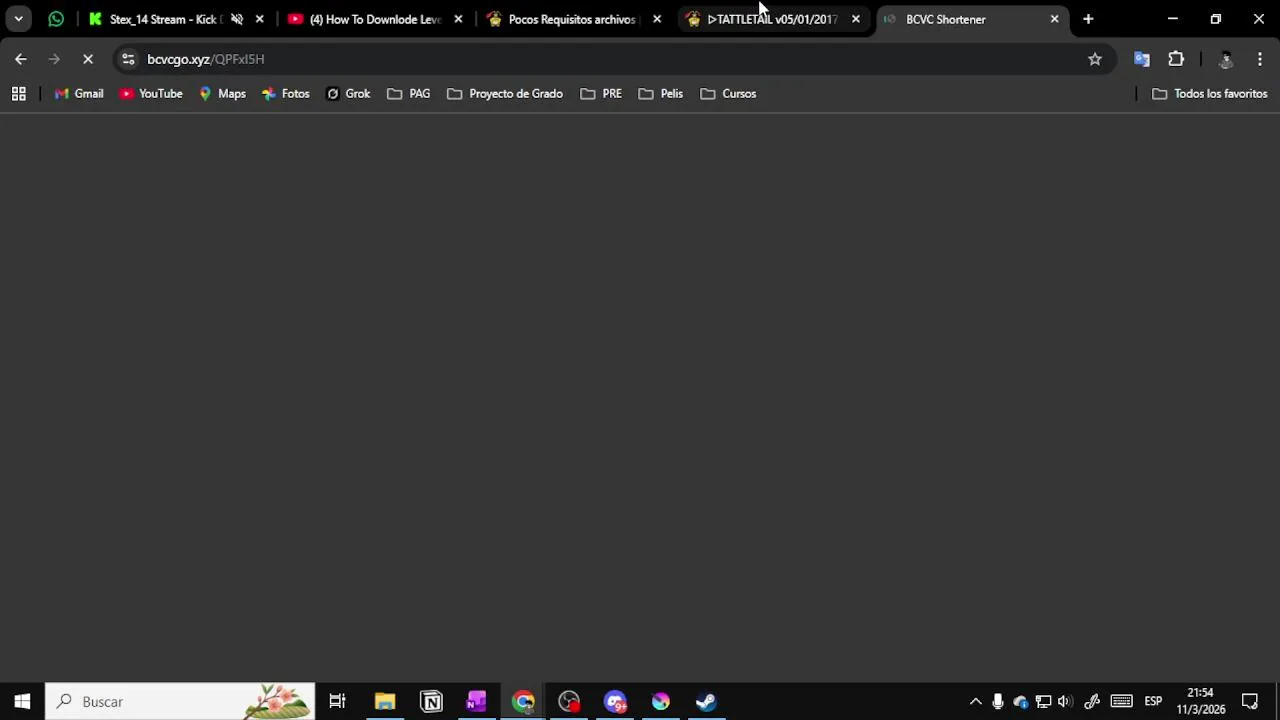The height and width of the screenshot is (720, 1280).
Task: Expand the Proyecto de Grado folder
Action: click(505, 93)
